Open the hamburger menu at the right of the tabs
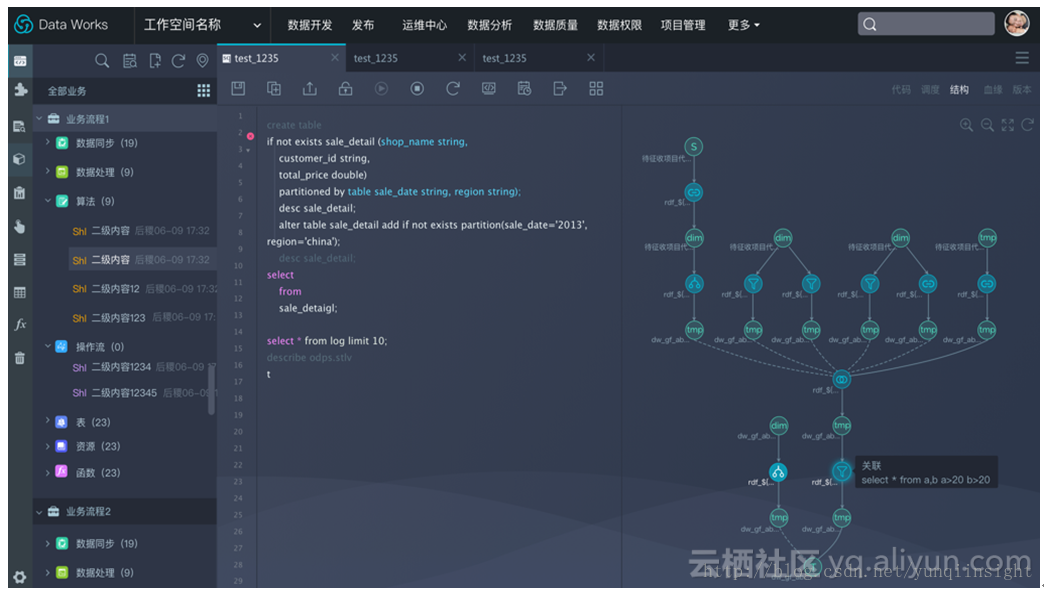The width and height of the screenshot is (1044, 591). [x=1022, y=59]
